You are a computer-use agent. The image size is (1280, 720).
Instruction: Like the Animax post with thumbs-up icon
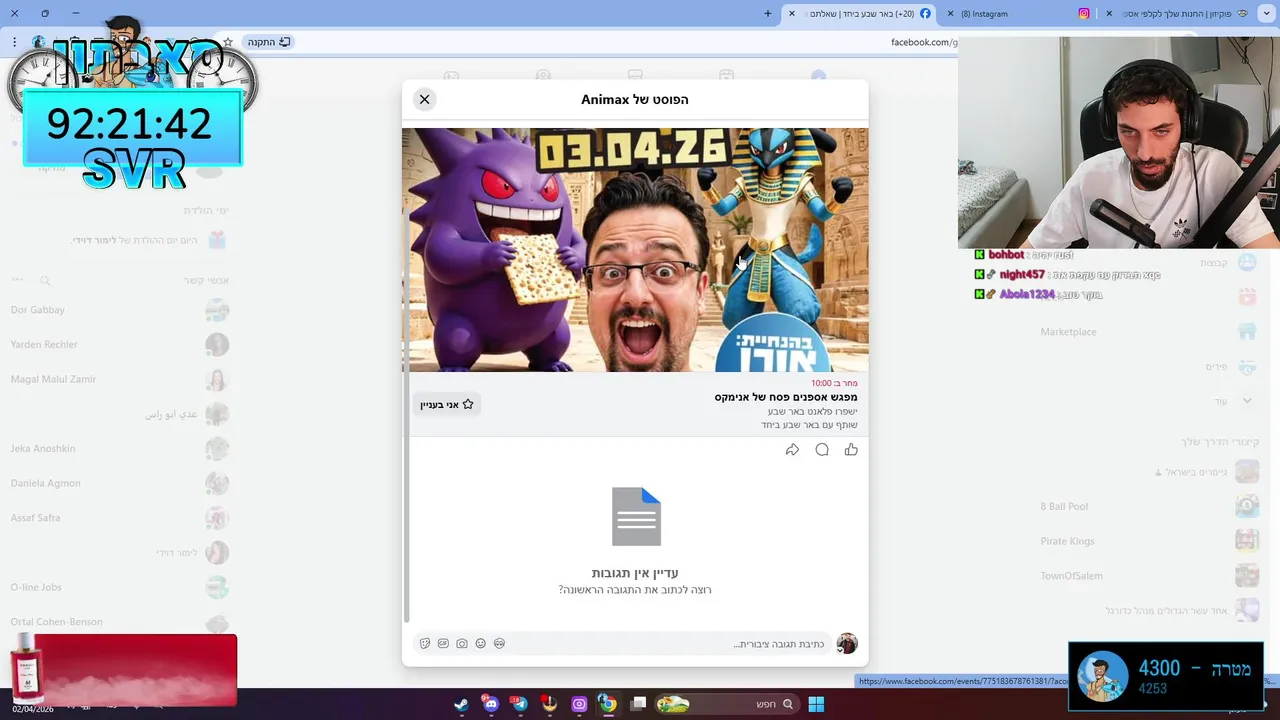click(x=851, y=450)
